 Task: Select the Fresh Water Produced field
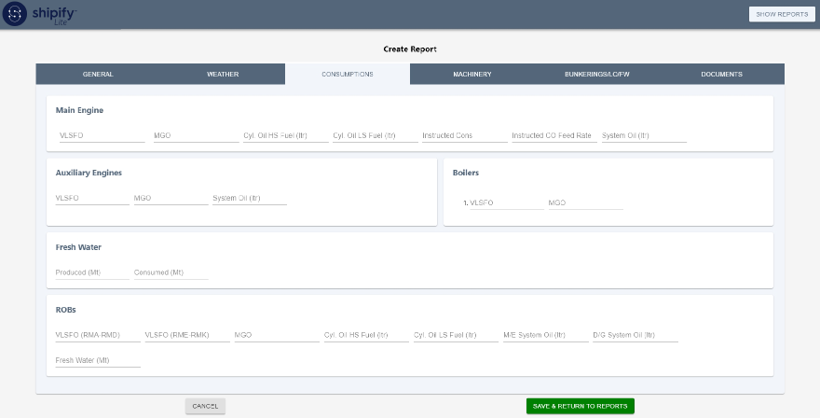coord(92,272)
